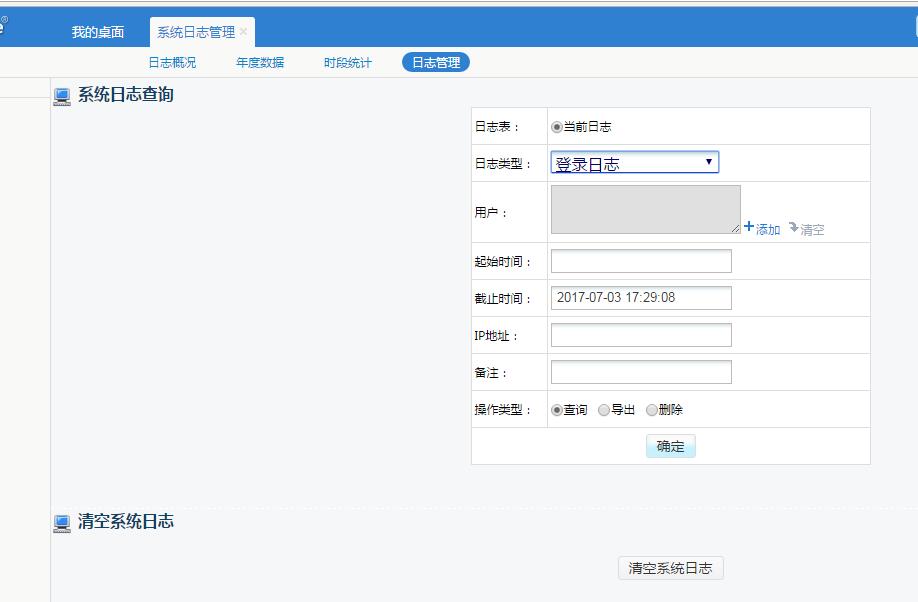The image size is (918, 602).
Task: Focus the 起始时间 input field
Action: 641,261
